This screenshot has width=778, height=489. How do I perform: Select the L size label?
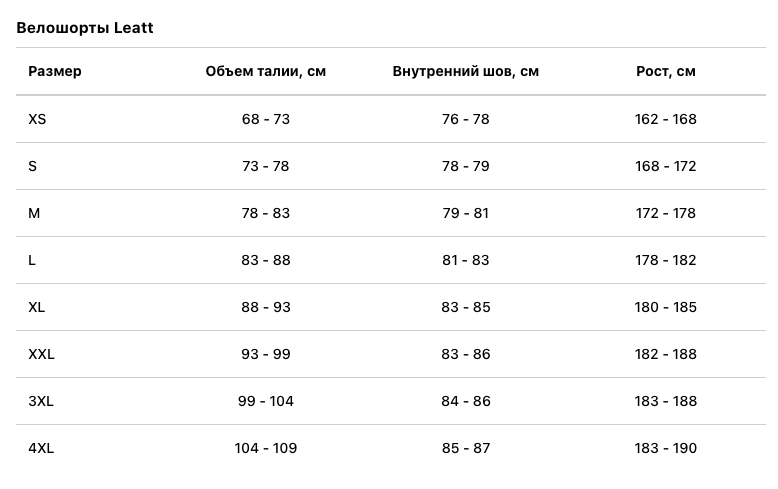32,260
